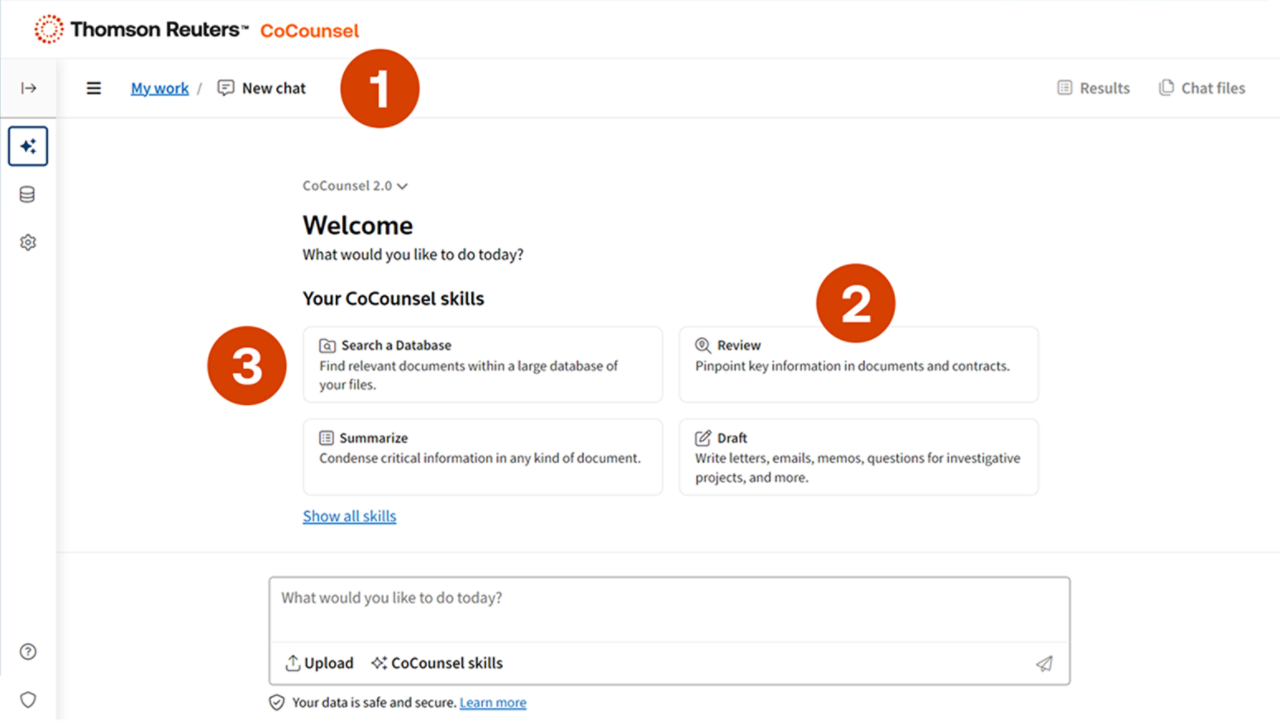This screenshot has height=722, width=1280.
Task: Click the Welcome heading
Action: 358,225
